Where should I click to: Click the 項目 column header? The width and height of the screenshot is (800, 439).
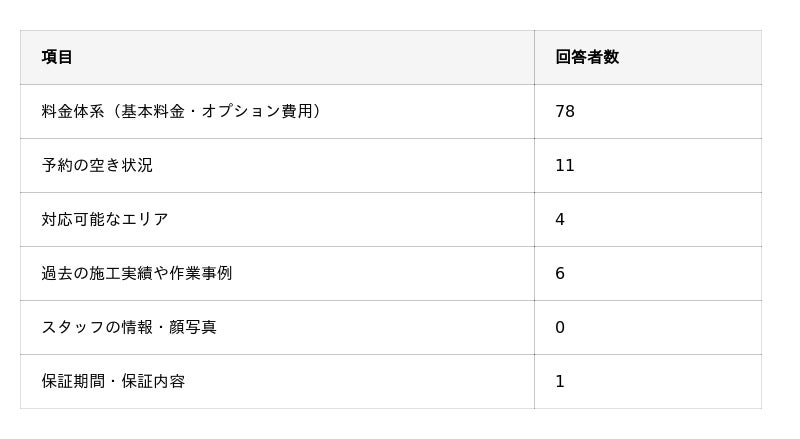pos(57,57)
